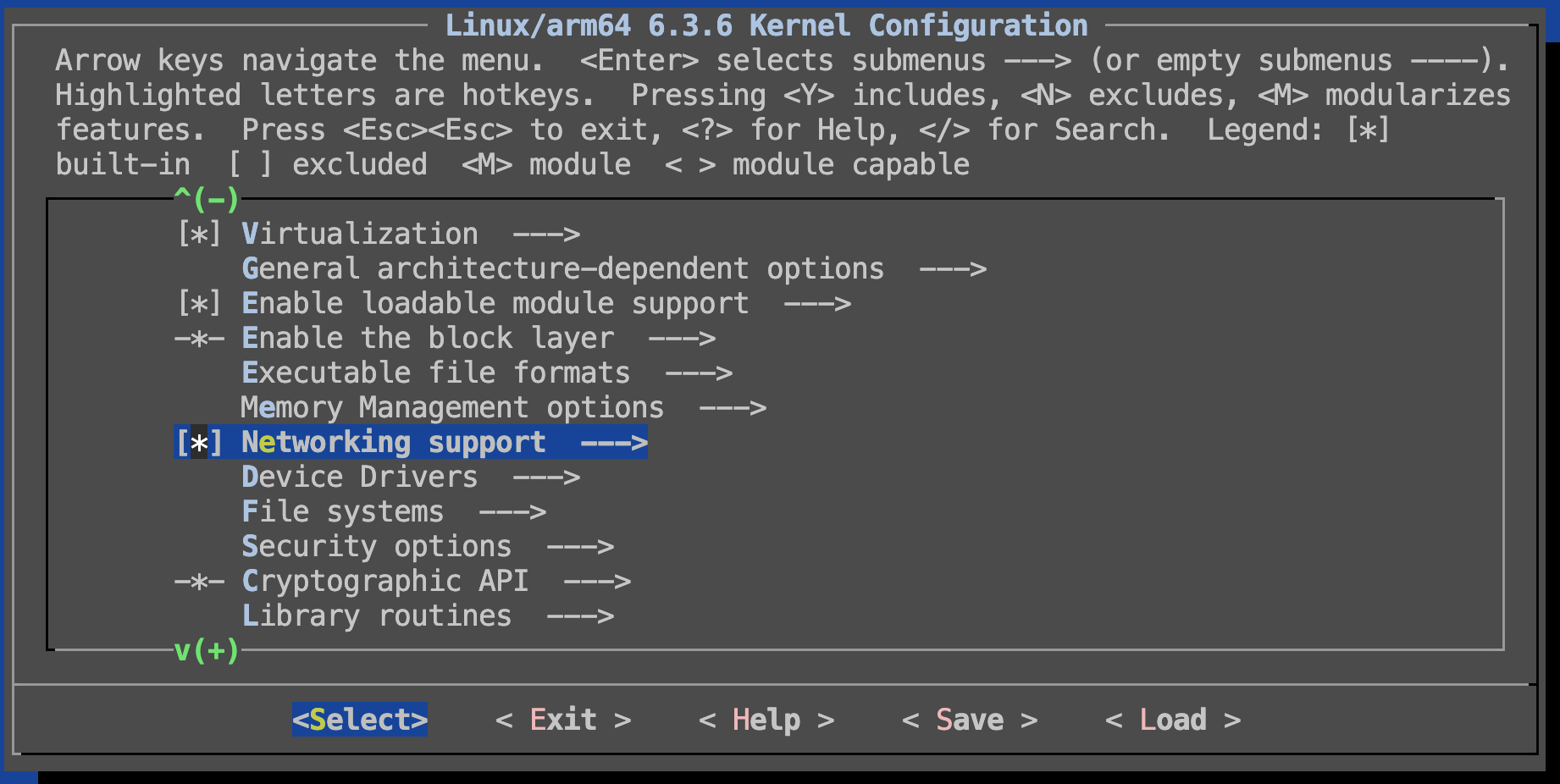Select the File systems menu entry
Screen dimensions: 1560x784
tap(342, 511)
